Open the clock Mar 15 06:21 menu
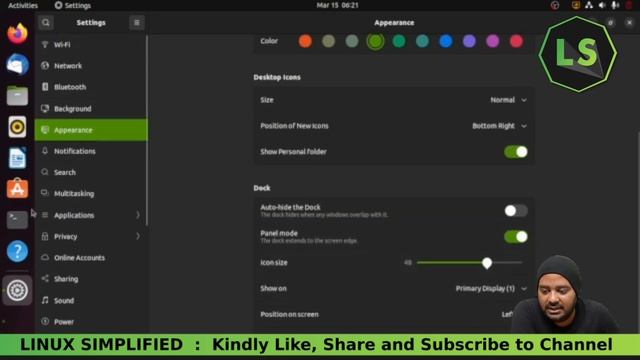 tap(338, 5)
